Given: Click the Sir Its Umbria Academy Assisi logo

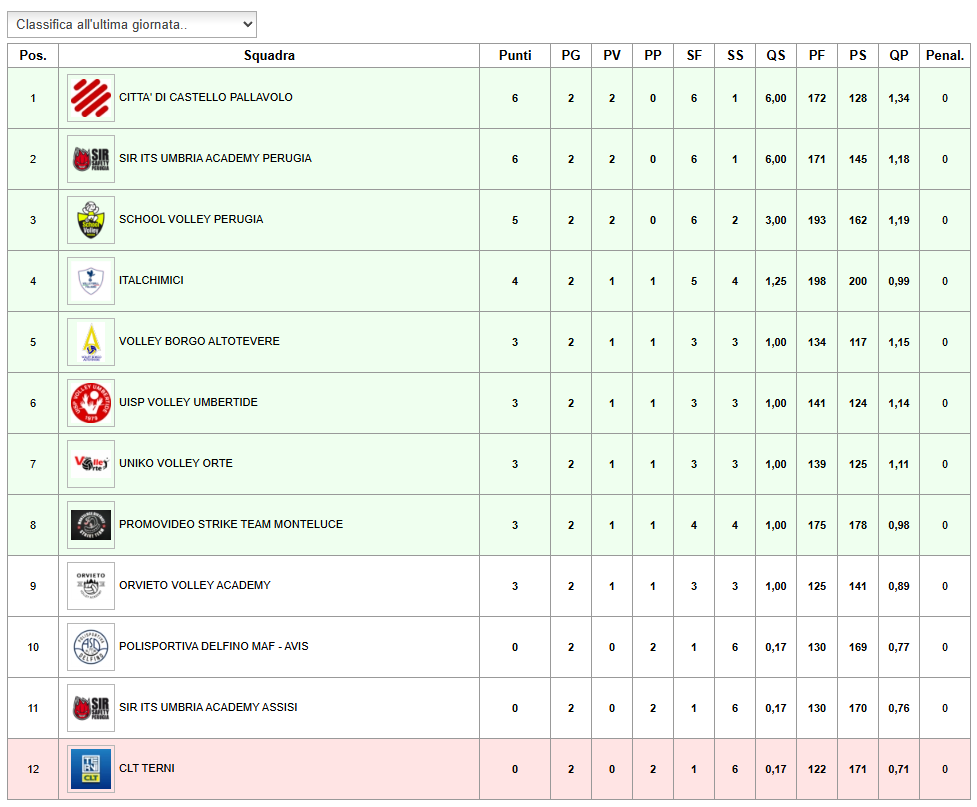Looking at the screenshot, I should 91,708.
